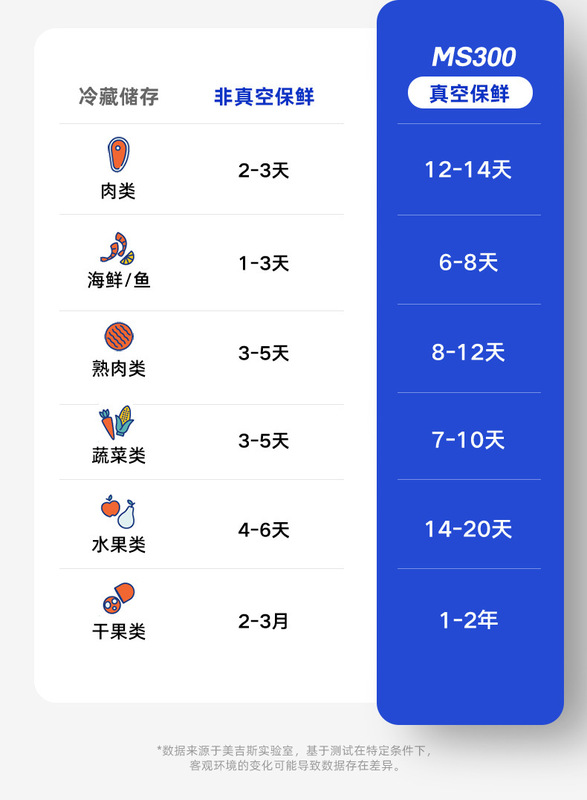
Task: Click the 肉类 label
Action: [x=118, y=191]
